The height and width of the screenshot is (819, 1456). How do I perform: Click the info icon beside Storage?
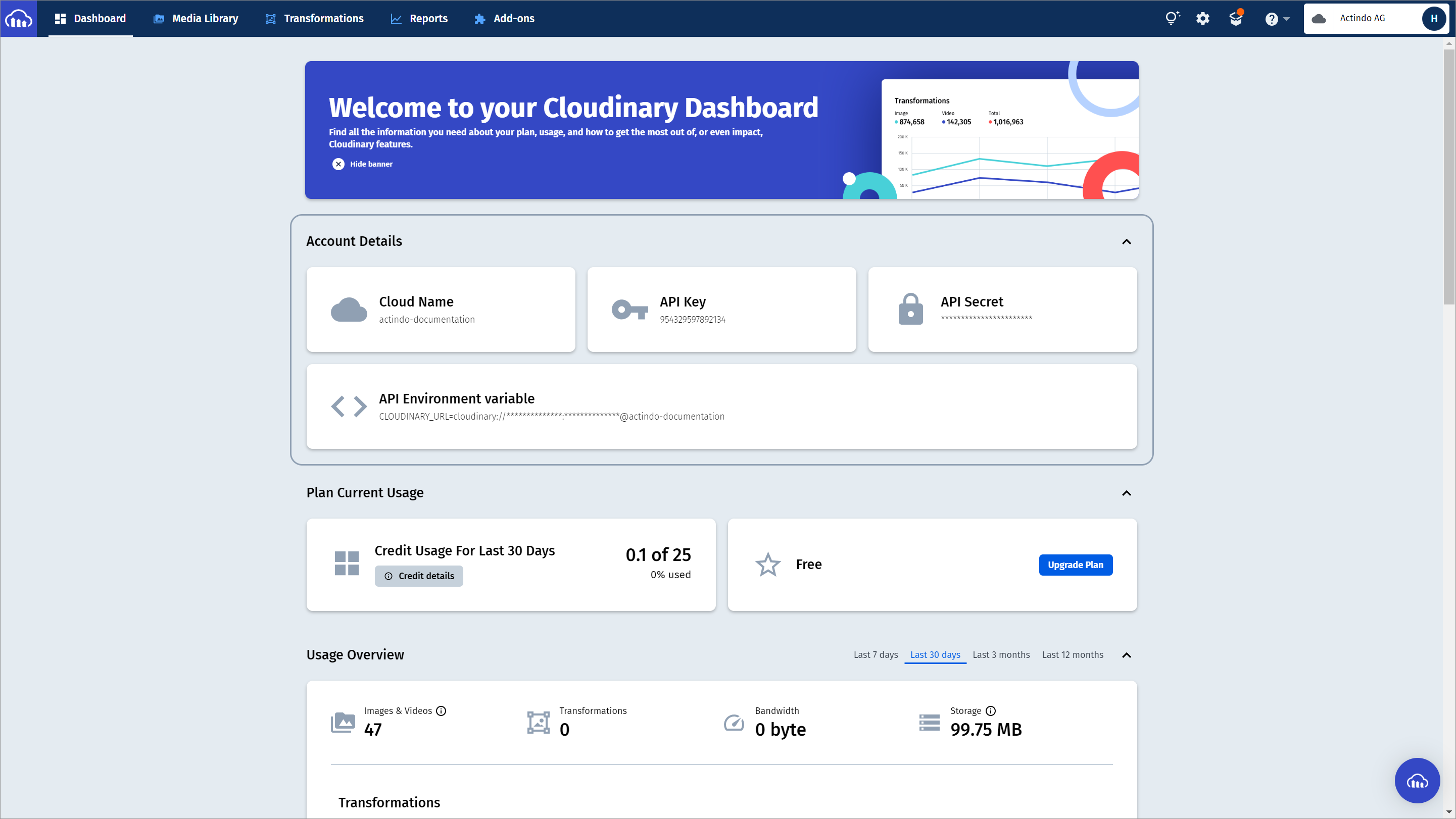tap(991, 711)
